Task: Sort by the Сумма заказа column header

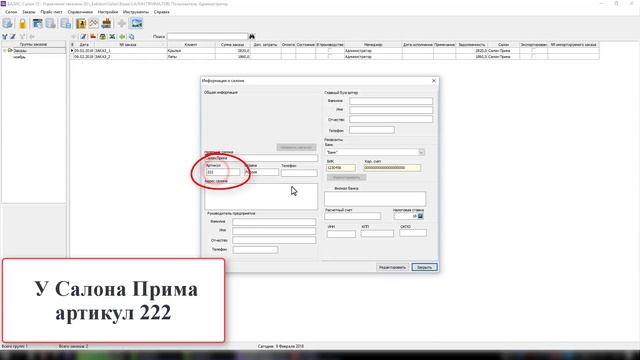Action: tap(233, 44)
